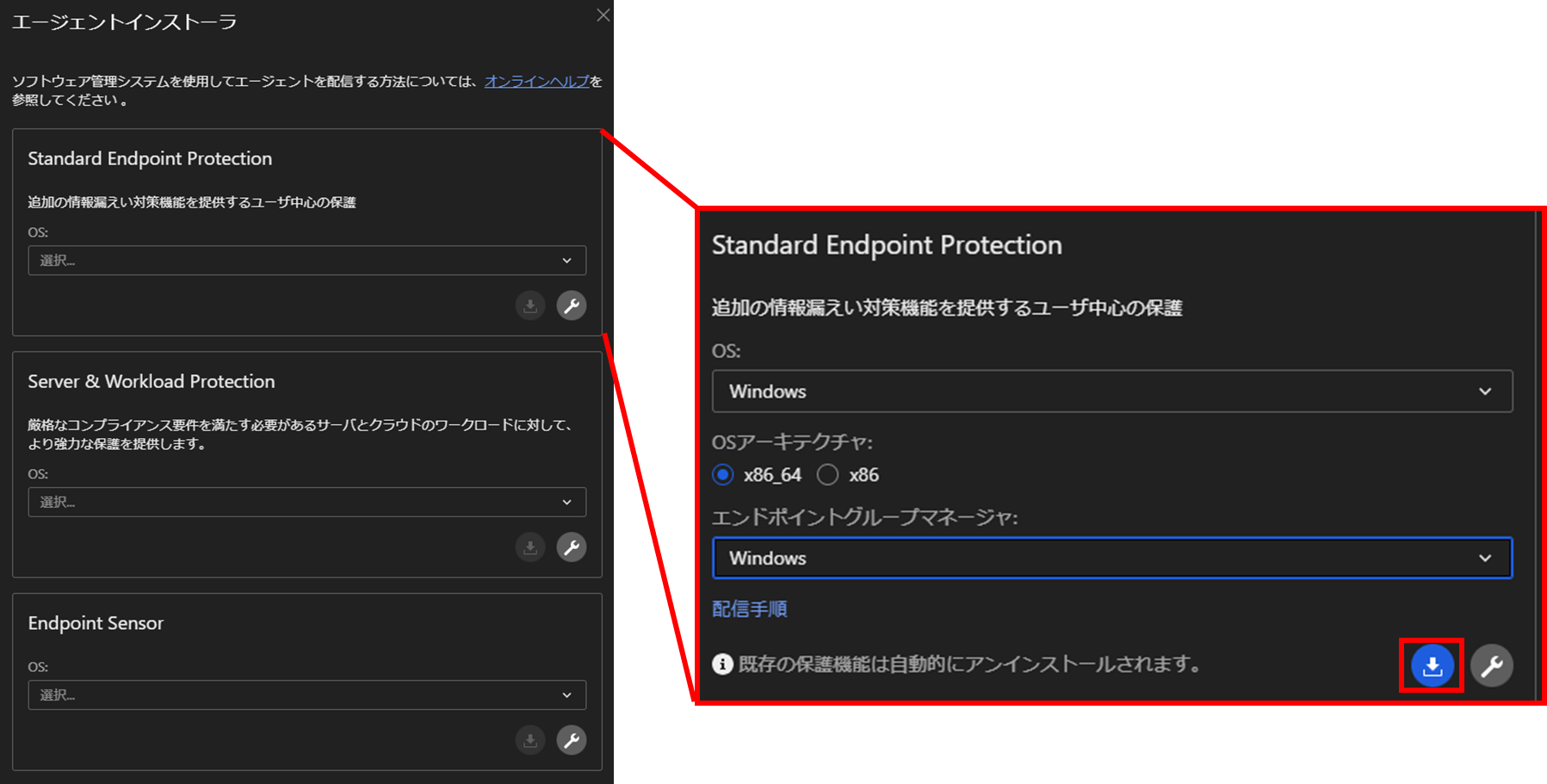Select the x86 architecture radio button
Screen dimensions: 1547x784
tap(827, 475)
